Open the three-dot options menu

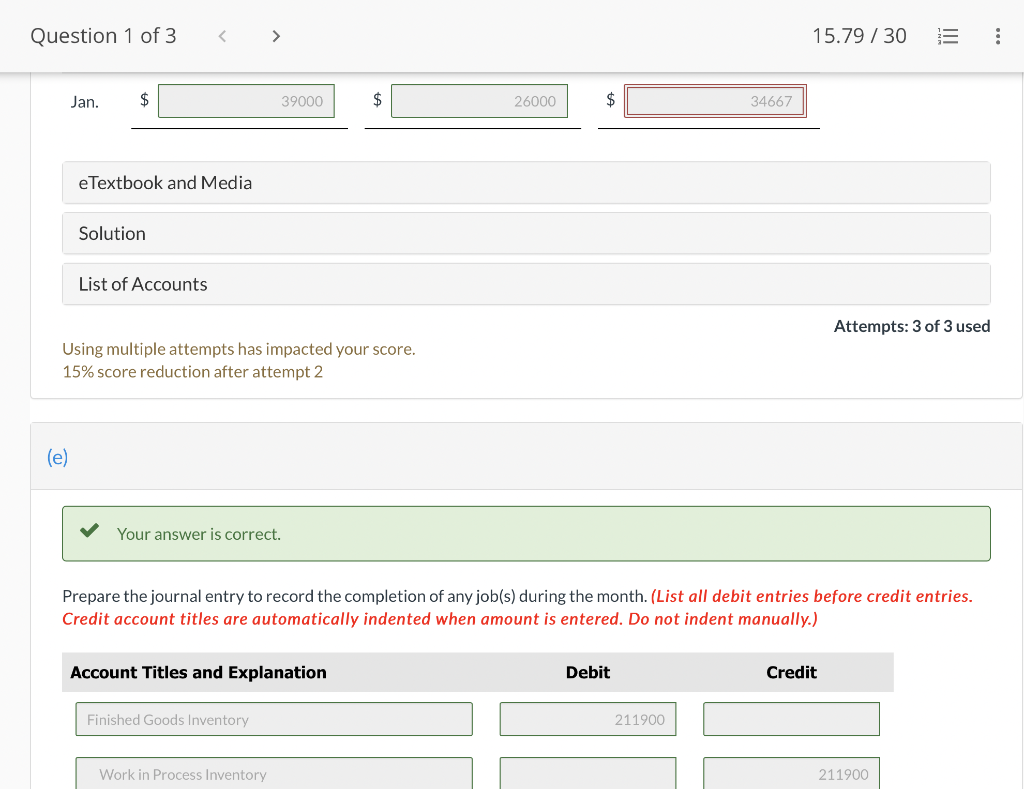[997, 36]
